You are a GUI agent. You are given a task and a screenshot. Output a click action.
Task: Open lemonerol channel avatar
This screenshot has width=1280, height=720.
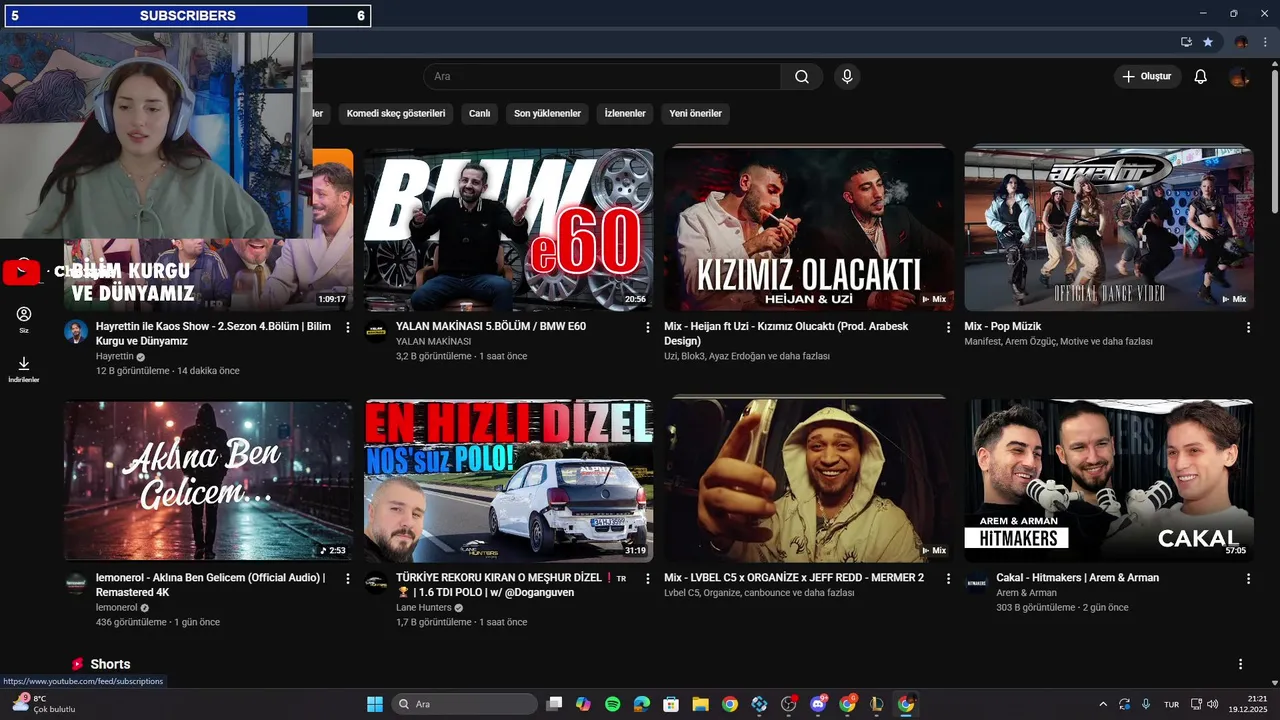tap(76, 583)
